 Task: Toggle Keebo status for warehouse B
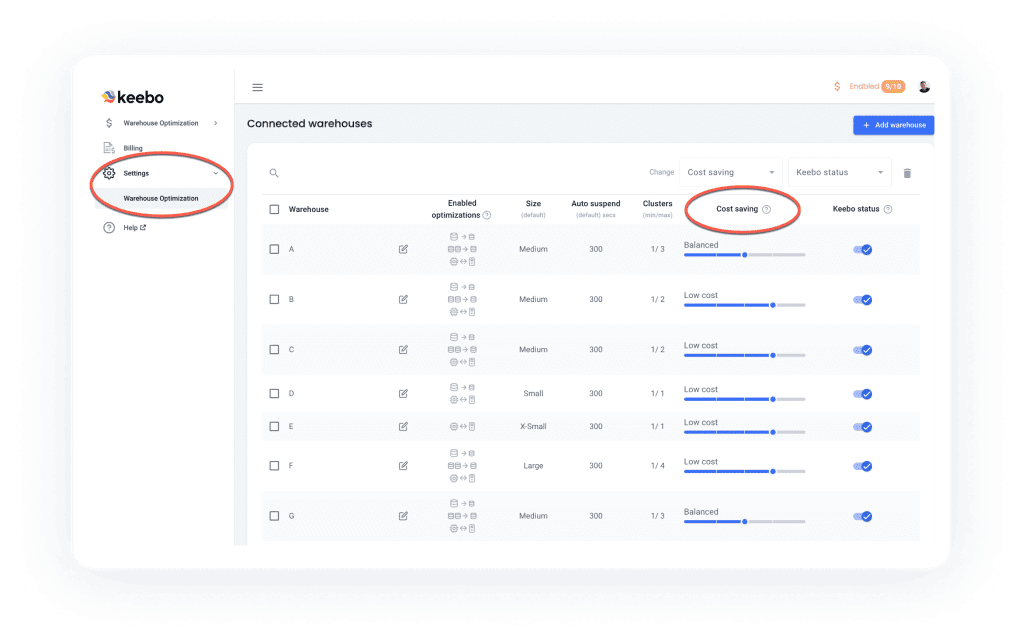[862, 300]
